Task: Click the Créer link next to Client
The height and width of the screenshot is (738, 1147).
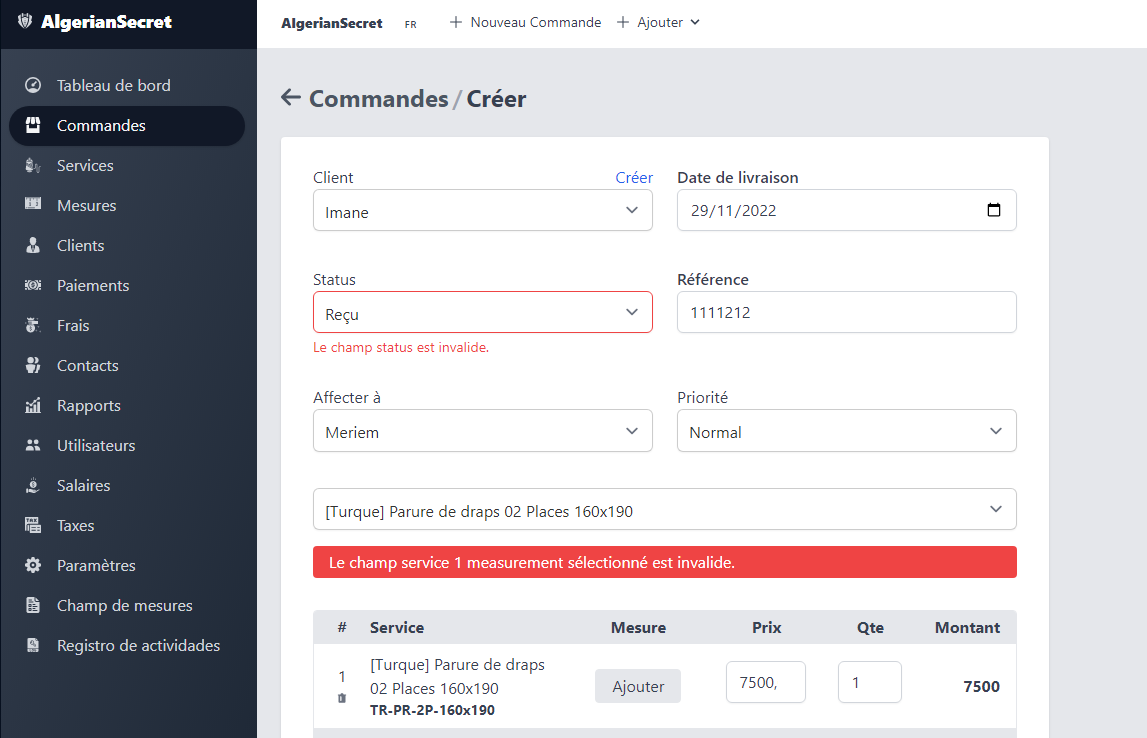Action: click(633, 178)
